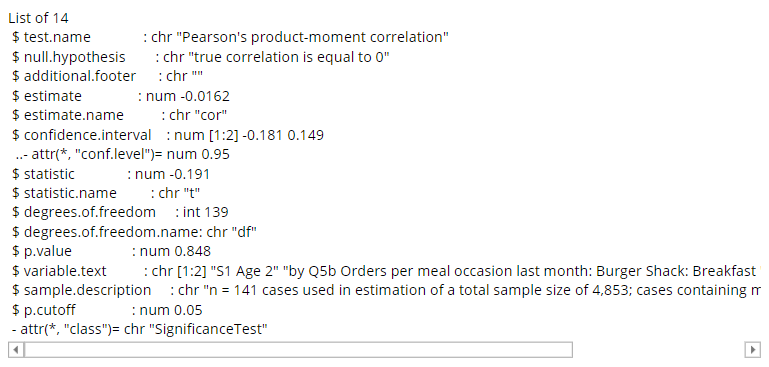
Task: Click the additional.footer empty string line
Action: (107, 77)
